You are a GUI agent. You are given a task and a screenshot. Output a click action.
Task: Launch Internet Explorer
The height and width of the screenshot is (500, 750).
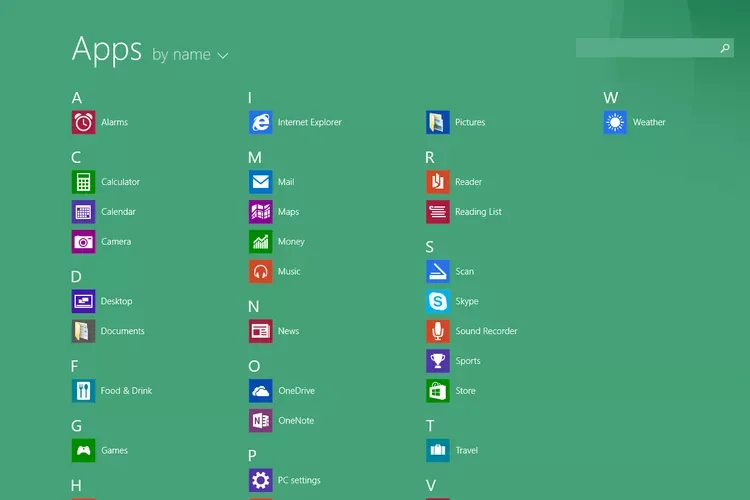pyautogui.click(x=261, y=122)
